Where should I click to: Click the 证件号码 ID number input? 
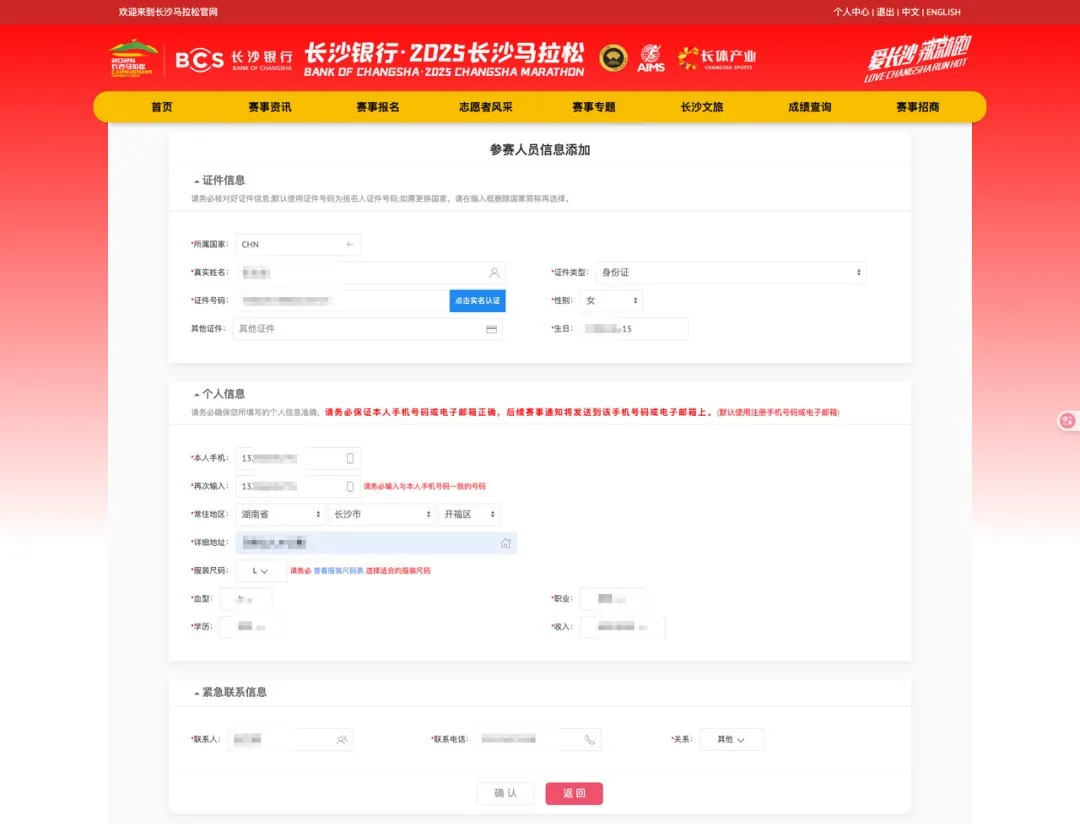click(x=342, y=301)
